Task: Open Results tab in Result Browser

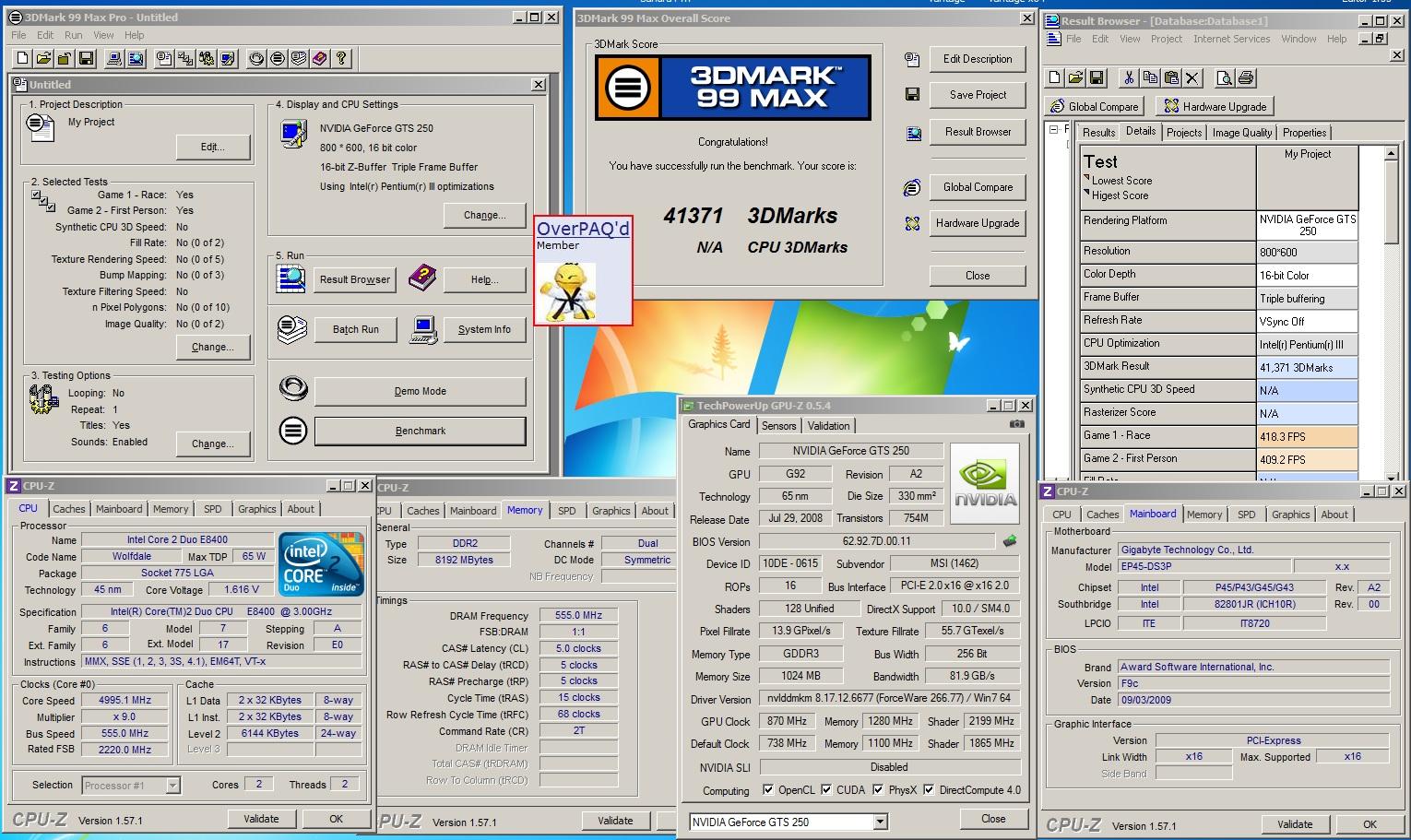Action: click(1098, 133)
